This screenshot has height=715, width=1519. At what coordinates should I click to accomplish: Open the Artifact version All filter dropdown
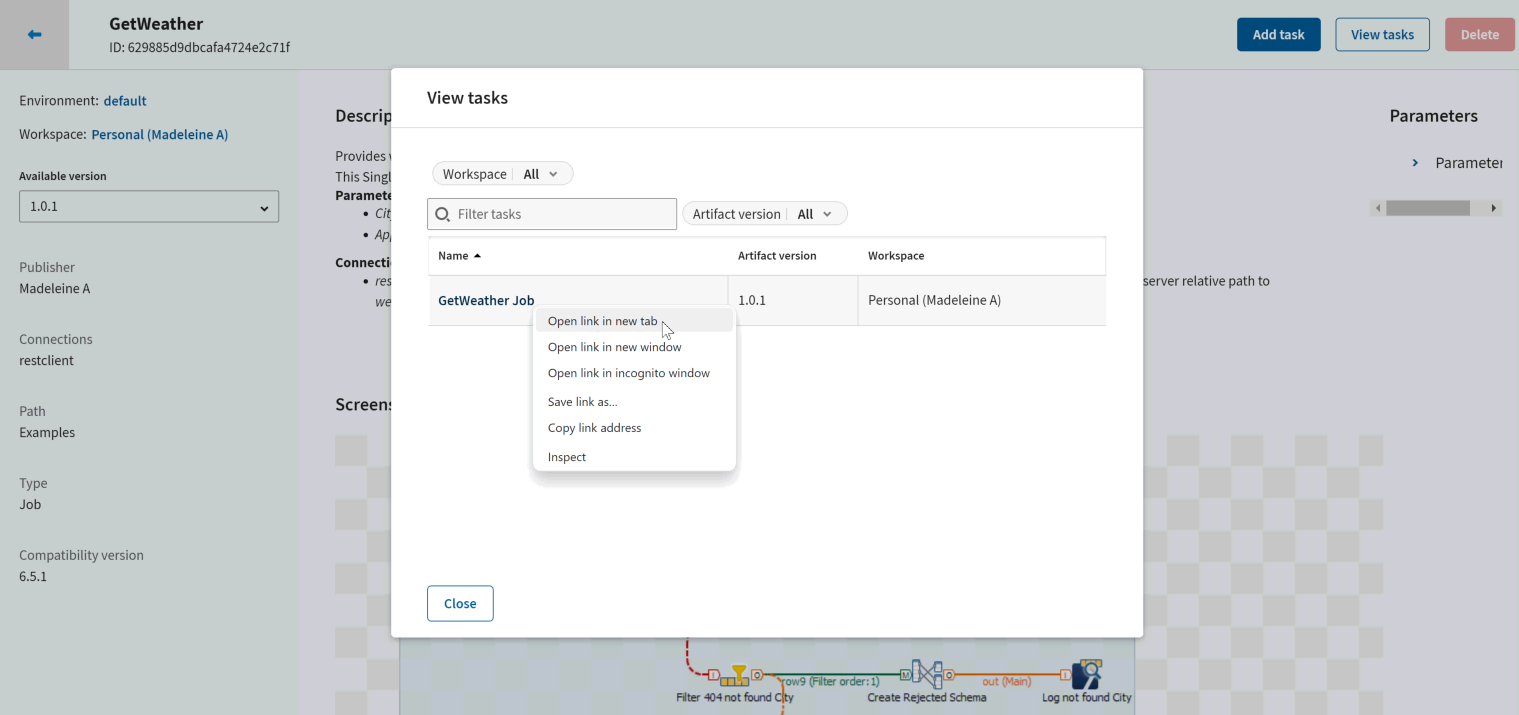(764, 214)
